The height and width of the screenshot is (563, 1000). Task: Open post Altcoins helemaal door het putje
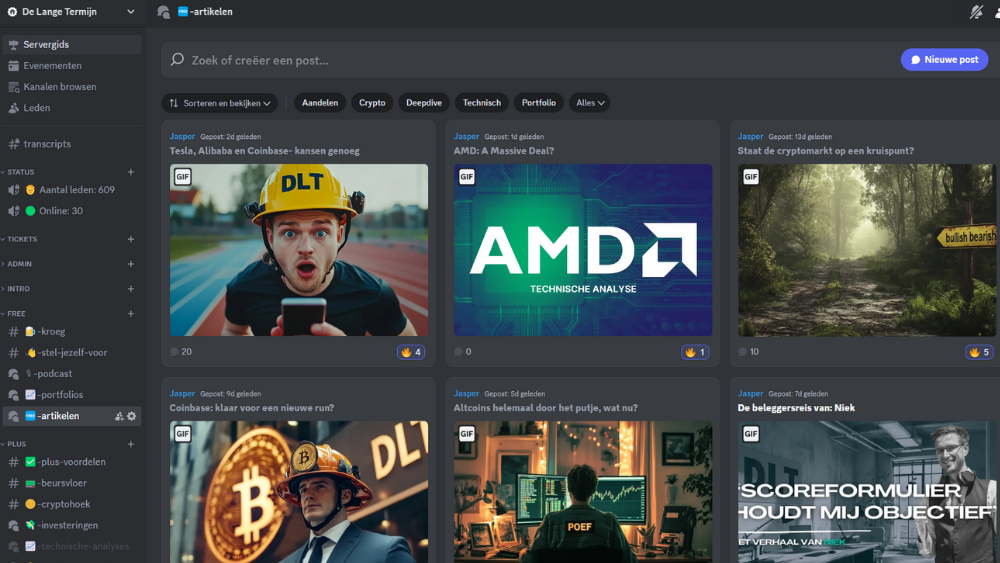click(x=545, y=408)
